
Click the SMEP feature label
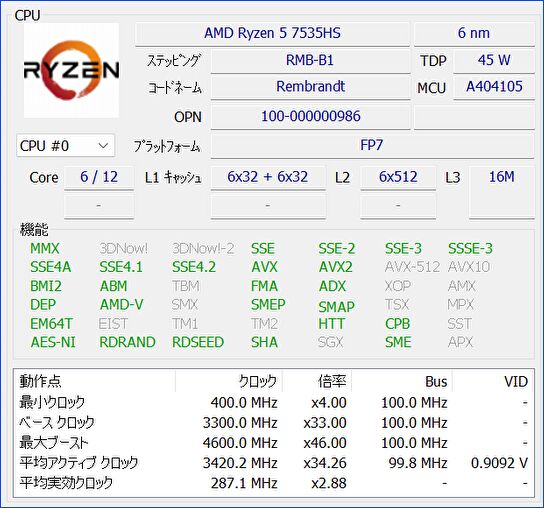coord(268,305)
